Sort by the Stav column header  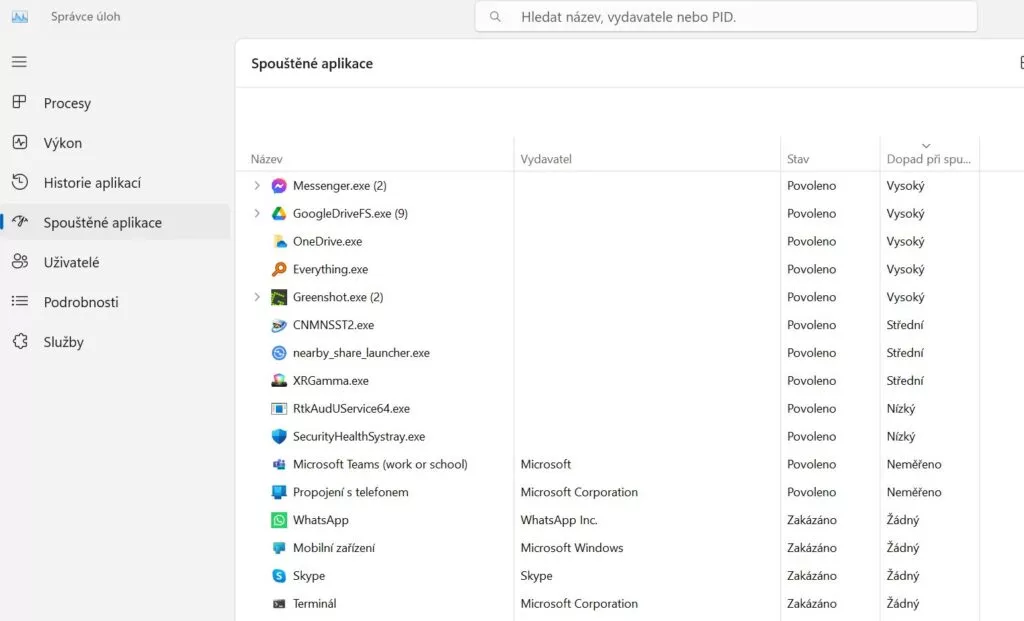coord(798,159)
